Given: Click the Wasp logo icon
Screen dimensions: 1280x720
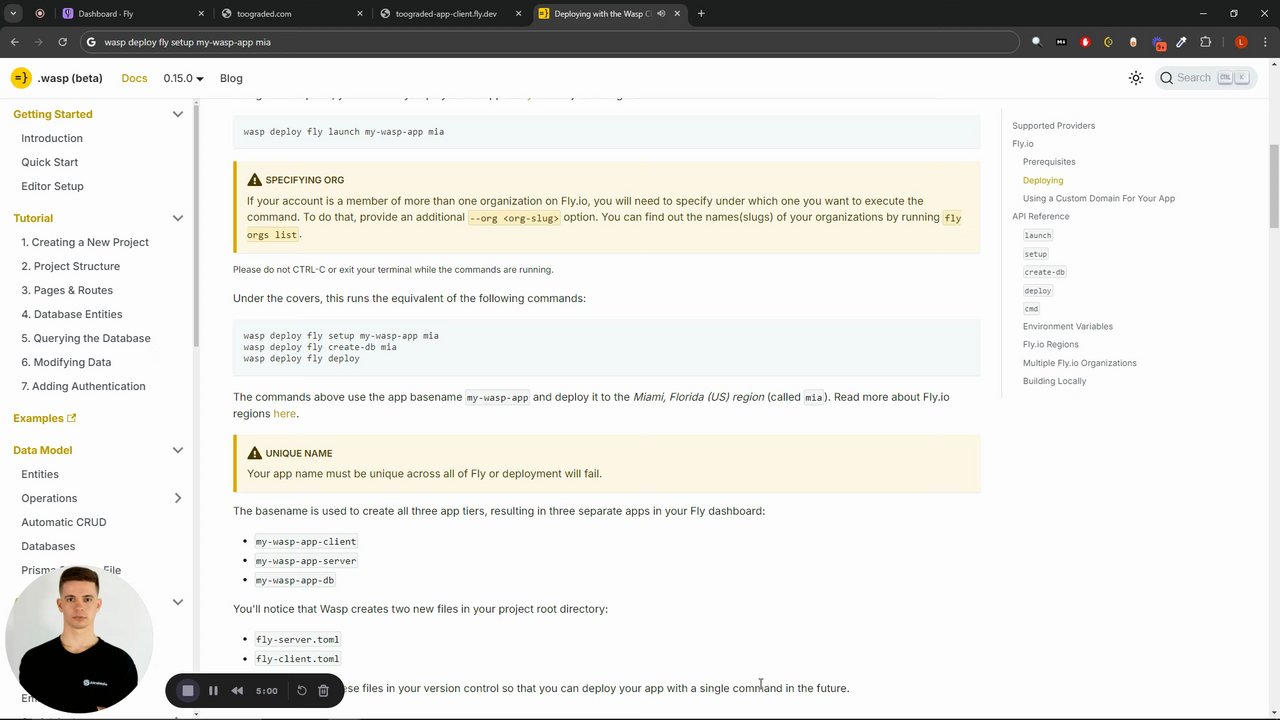Looking at the screenshot, I should point(21,78).
